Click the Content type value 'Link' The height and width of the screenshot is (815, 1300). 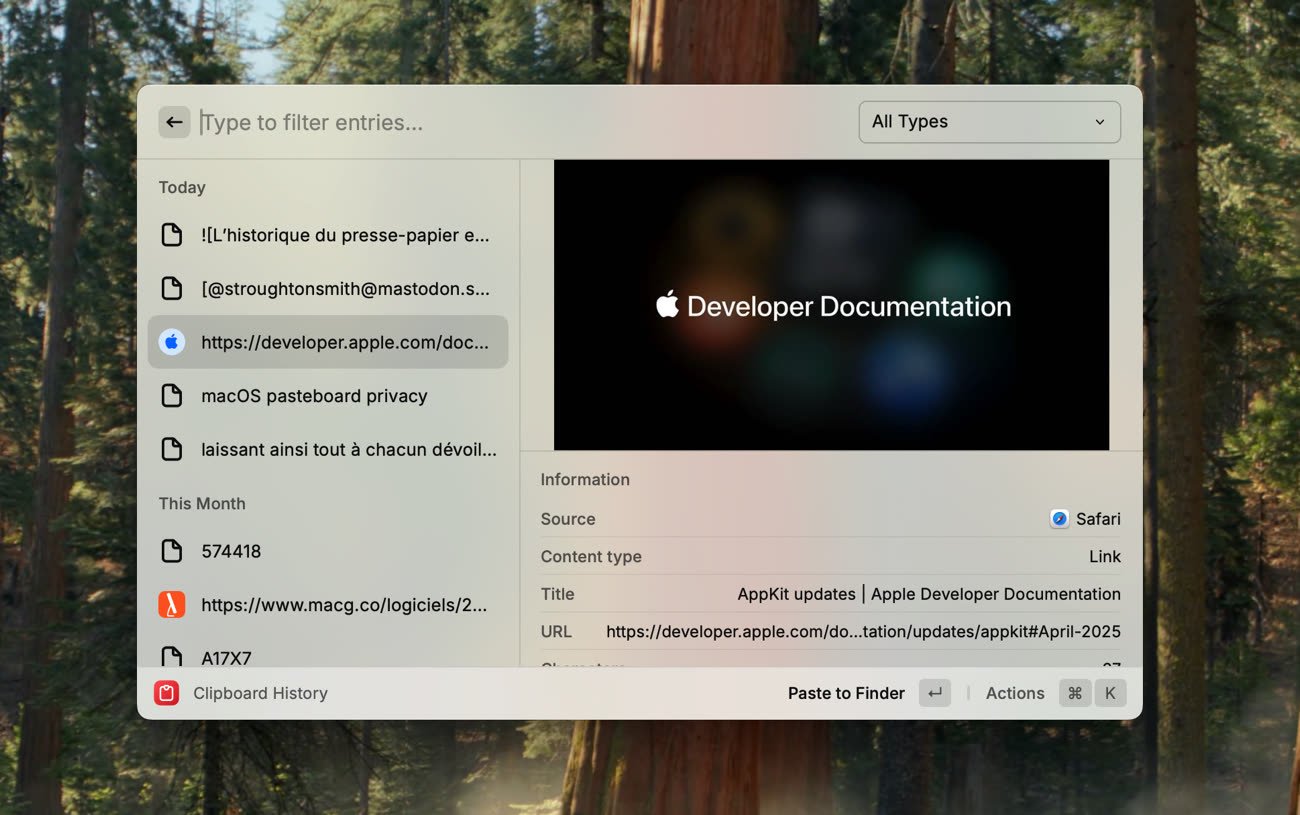click(1105, 557)
